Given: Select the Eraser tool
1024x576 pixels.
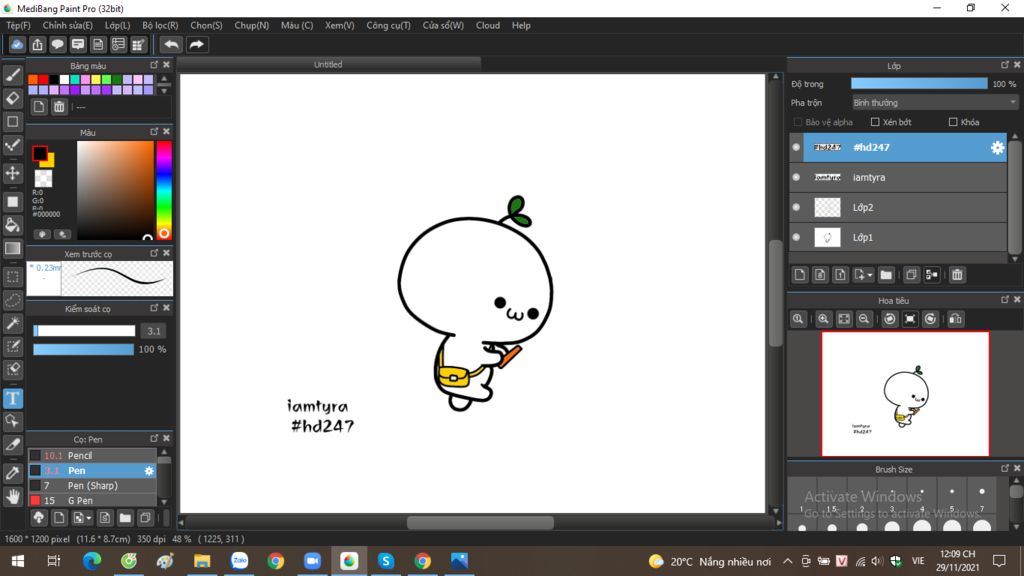Looking at the screenshot, I should coord(12,98).
